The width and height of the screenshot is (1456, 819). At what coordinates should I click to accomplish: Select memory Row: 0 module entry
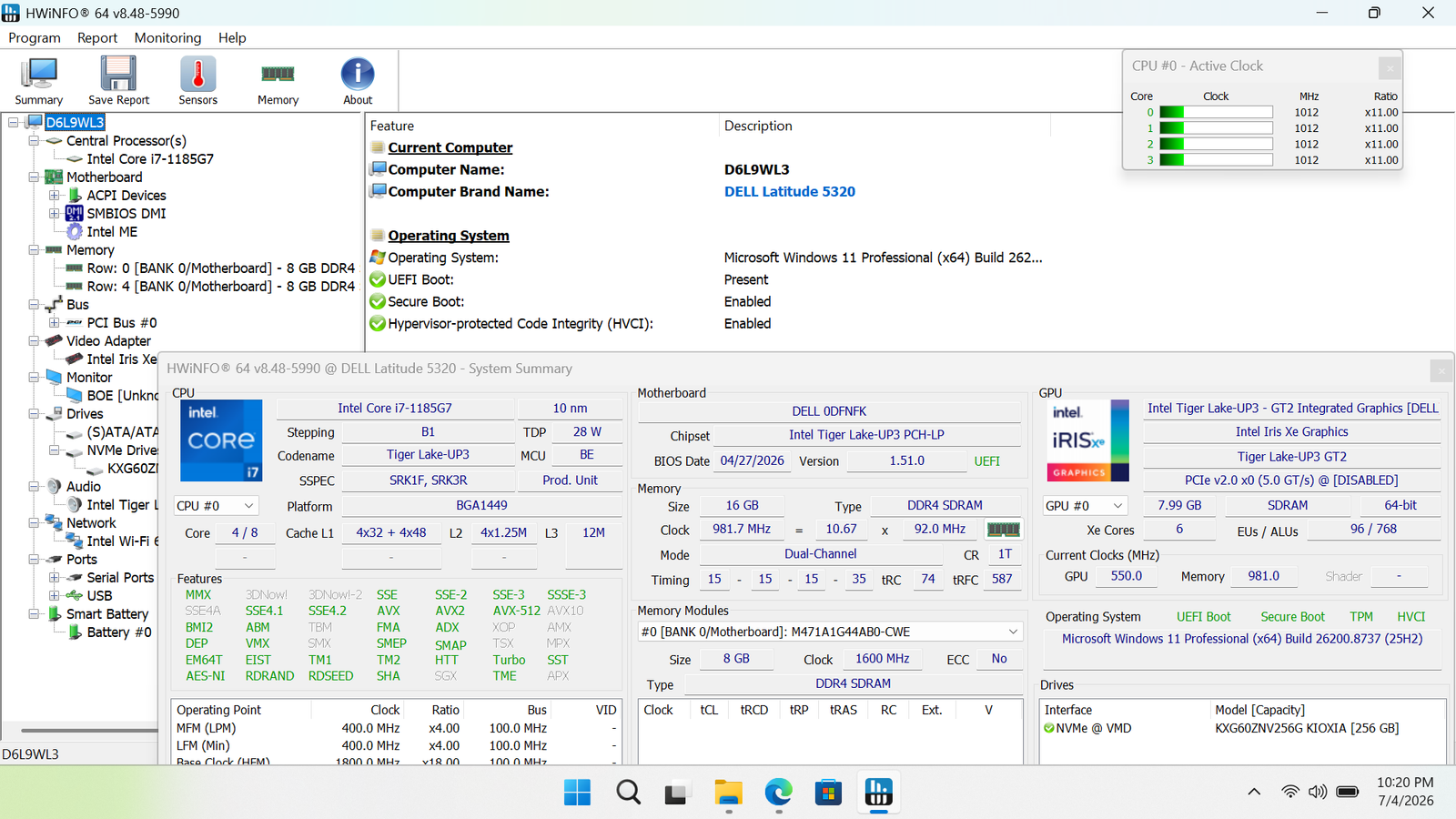221,268
